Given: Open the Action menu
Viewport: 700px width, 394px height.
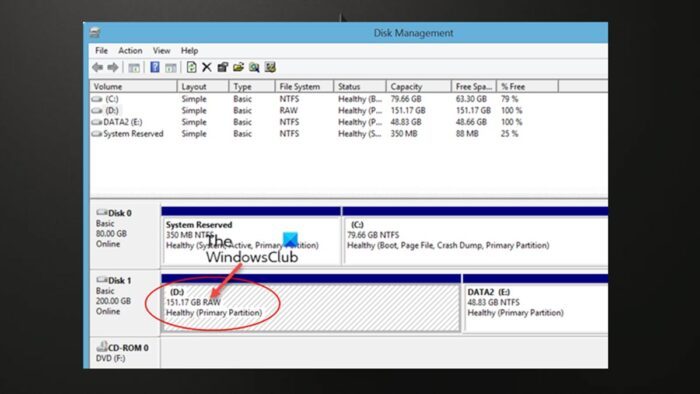Looking at the screenshot, I should point(130,51).
